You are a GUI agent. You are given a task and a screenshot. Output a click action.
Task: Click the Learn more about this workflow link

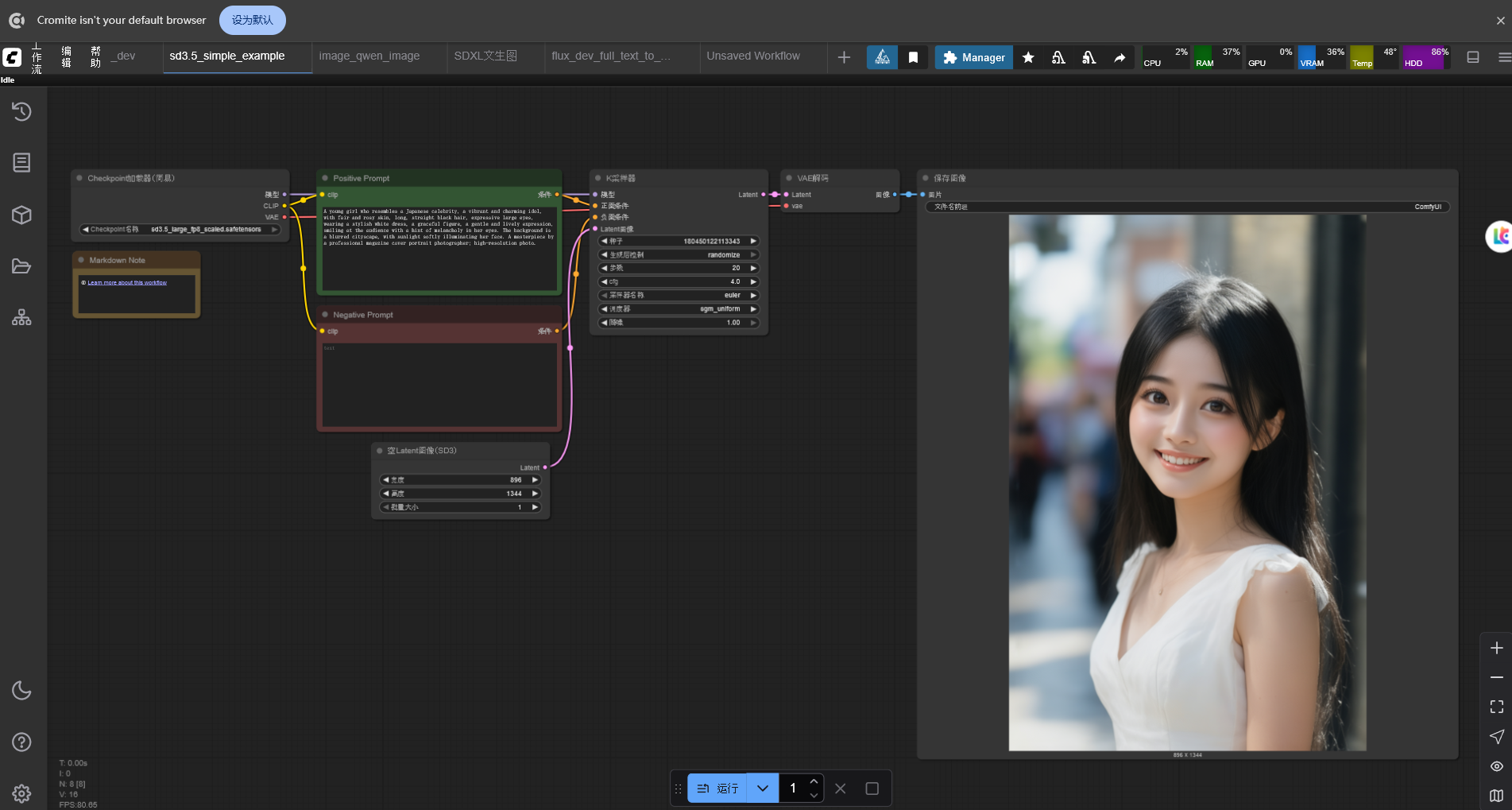point(127,283)
